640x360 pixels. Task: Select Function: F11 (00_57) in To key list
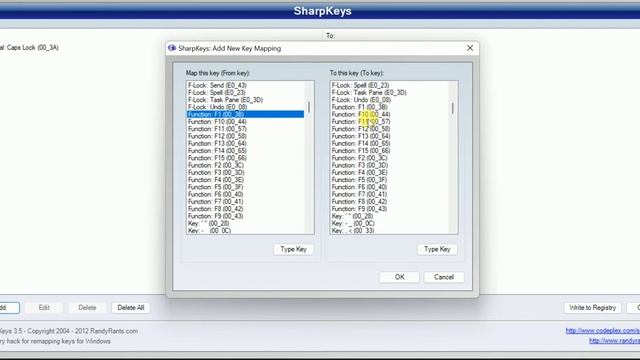[x=389, y=122]
